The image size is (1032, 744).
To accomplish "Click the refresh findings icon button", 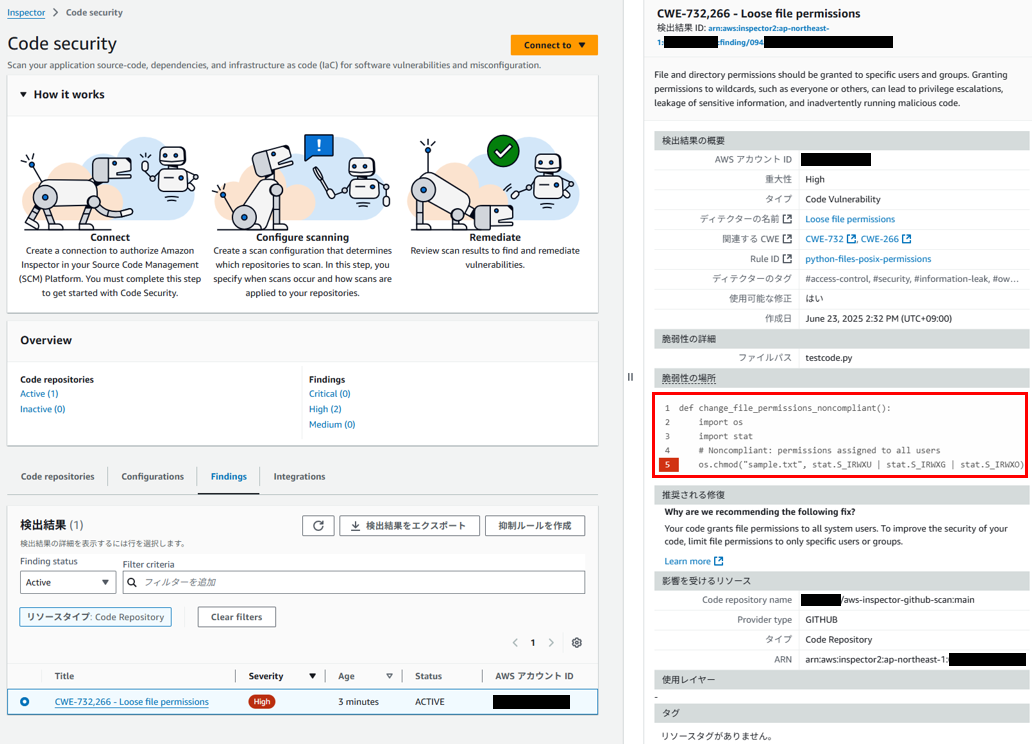I will coord(319,525).
